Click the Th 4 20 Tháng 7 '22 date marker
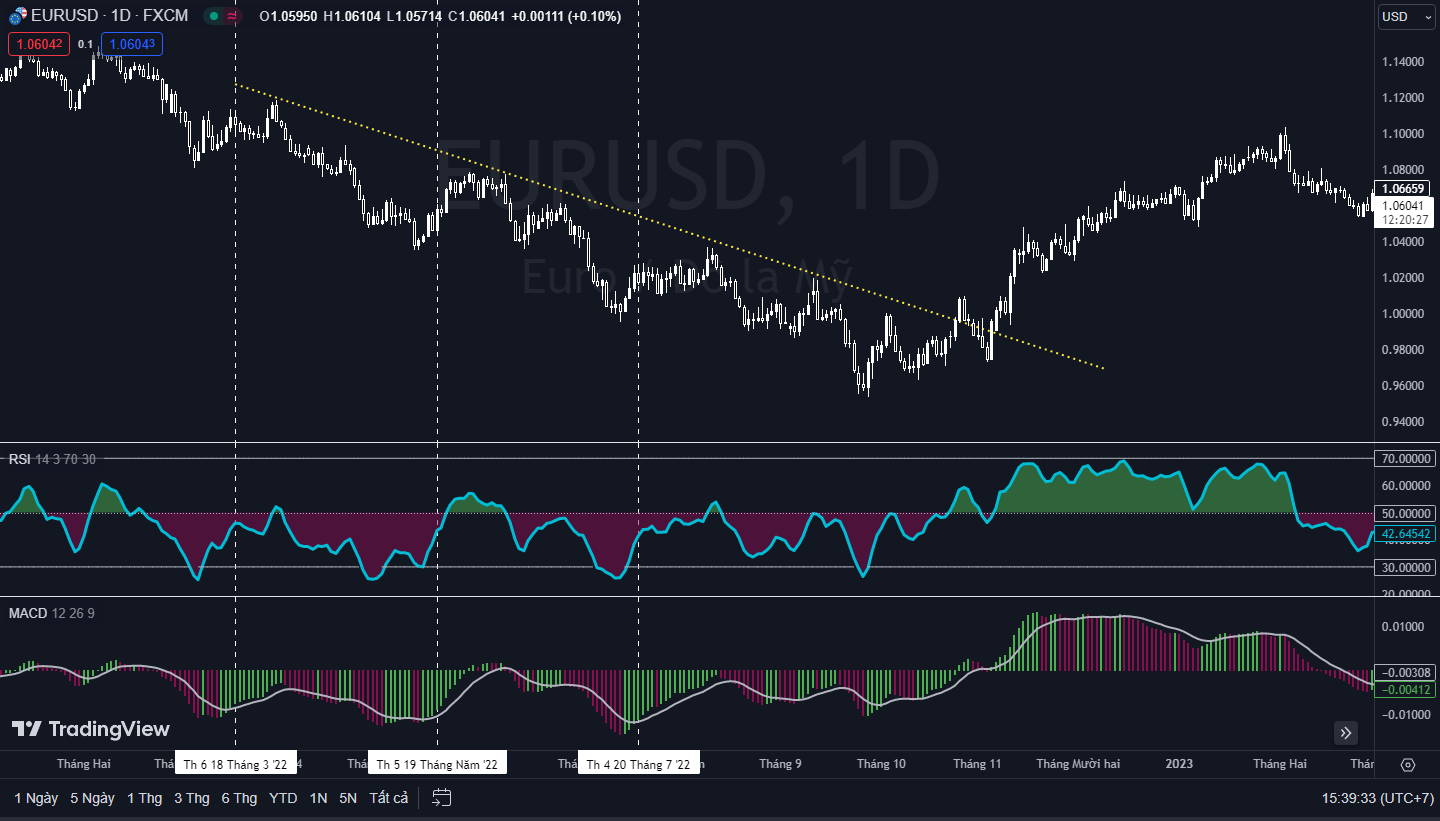Image resolution: width=1440 pixels, height=821 pixels. click(638, 764)
